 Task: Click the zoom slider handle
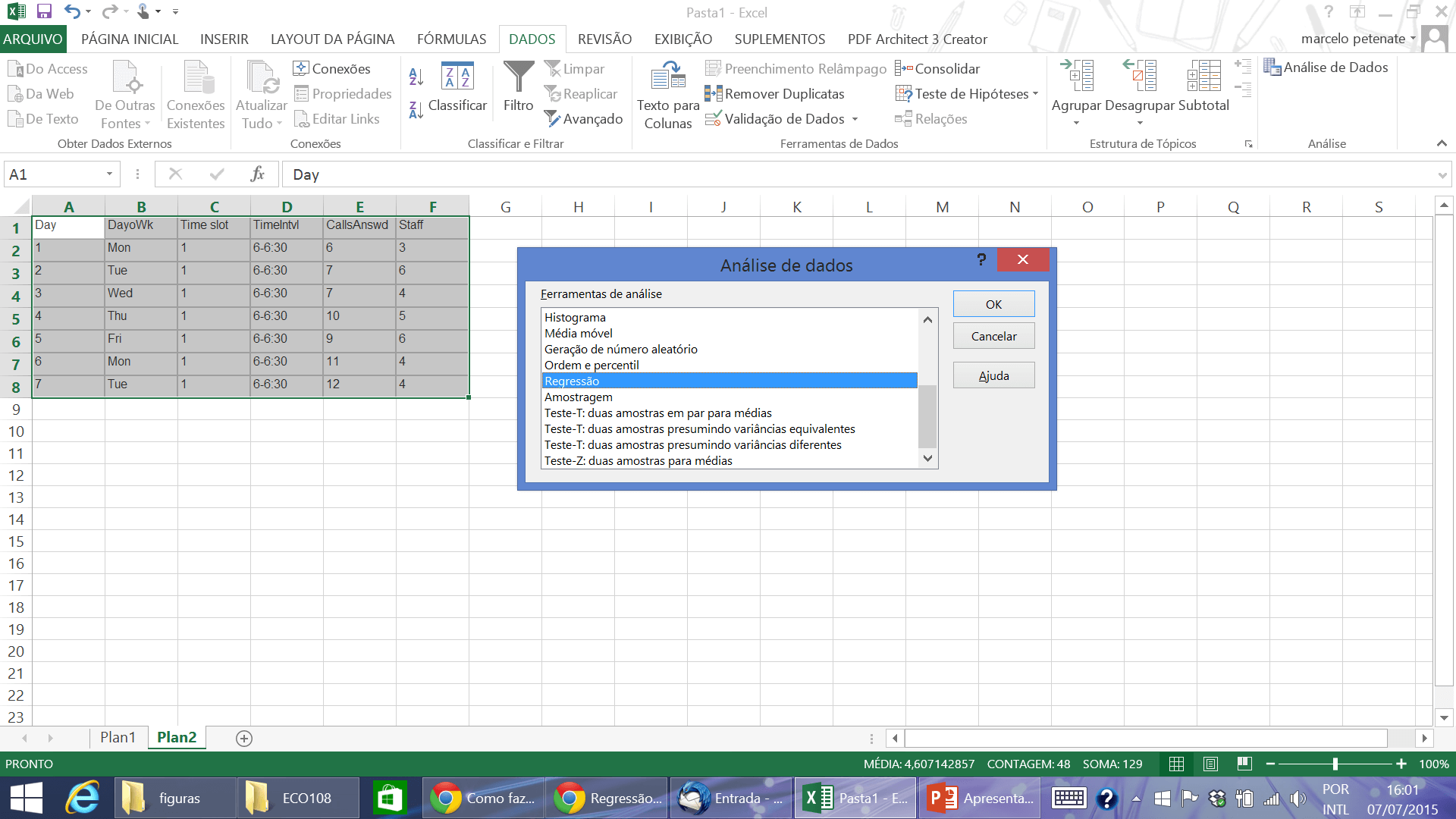click(x=1335, y=764)
